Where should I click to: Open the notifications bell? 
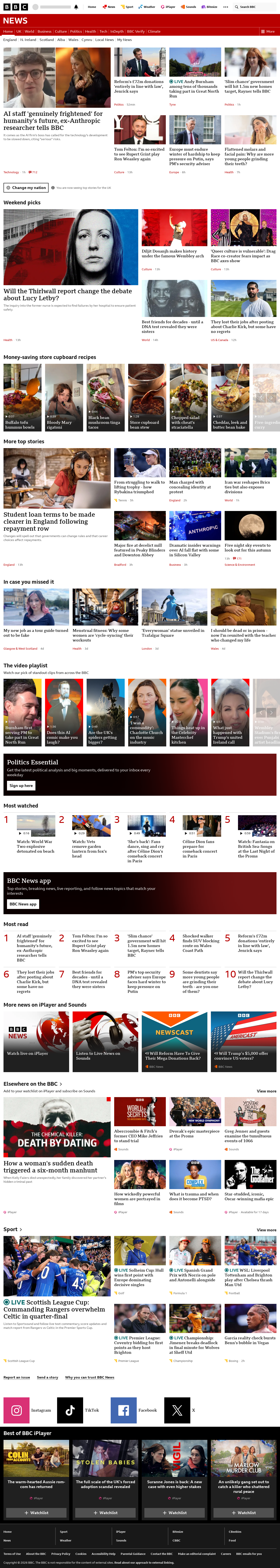click(76, 7)
